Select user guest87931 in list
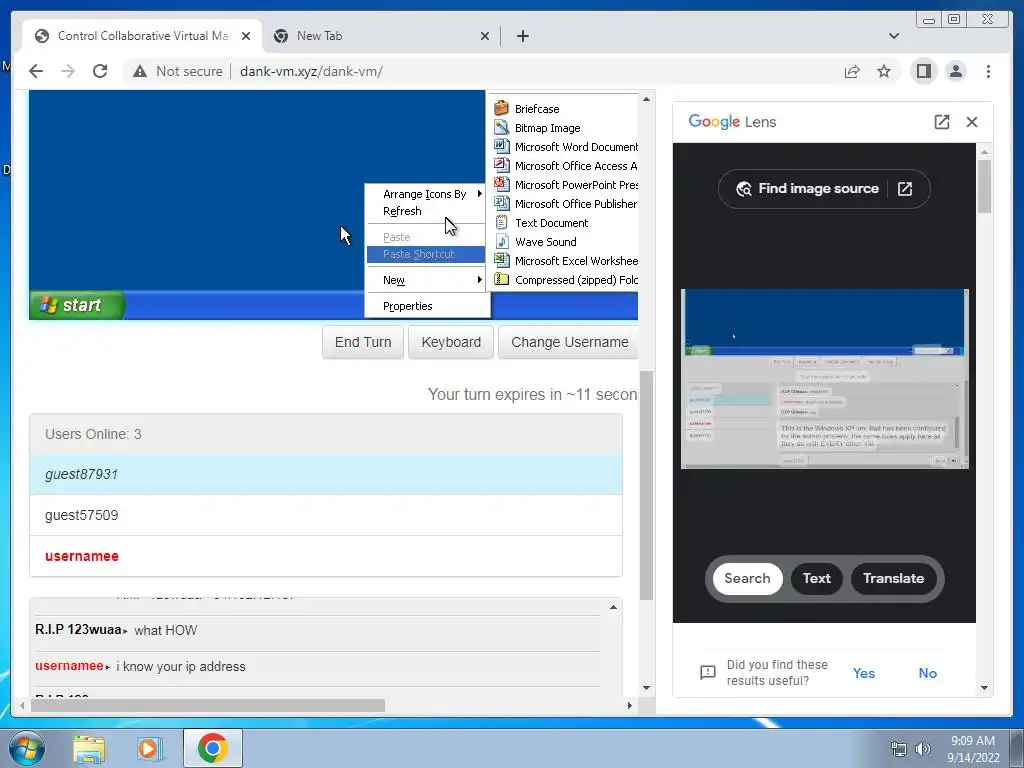Viewport: 1024px width, 768px height. point(326,475)
